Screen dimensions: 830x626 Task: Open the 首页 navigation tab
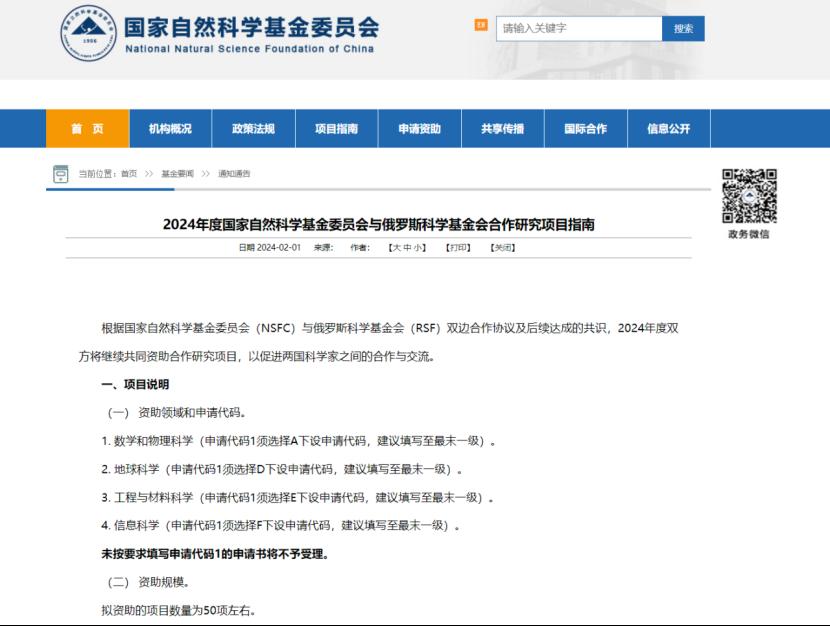click(x=87, y=129)
